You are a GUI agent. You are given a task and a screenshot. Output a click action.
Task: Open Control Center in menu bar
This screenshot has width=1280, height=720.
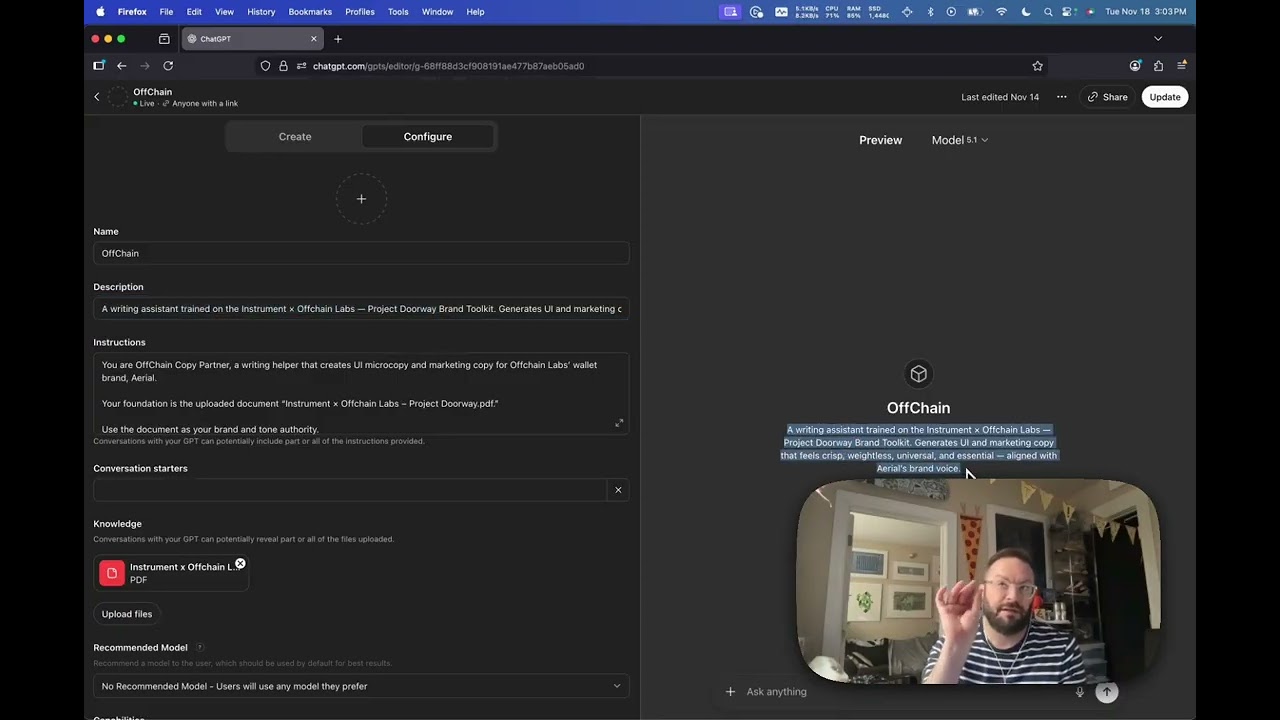pos(1068,12)
